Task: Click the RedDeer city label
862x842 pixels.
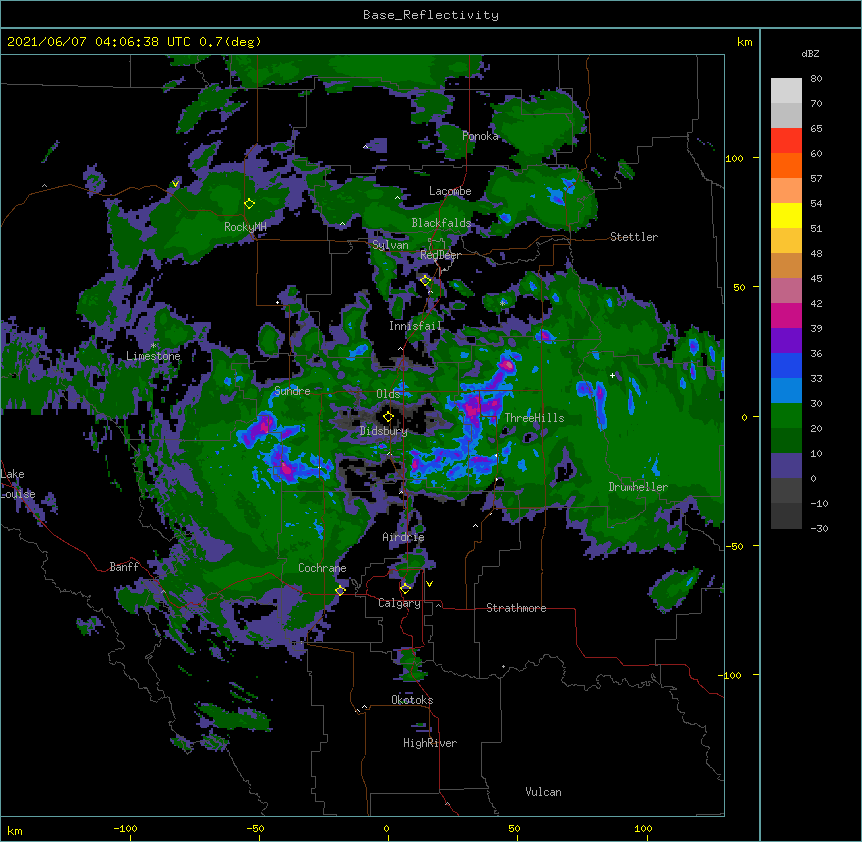Action: (440, 255)
